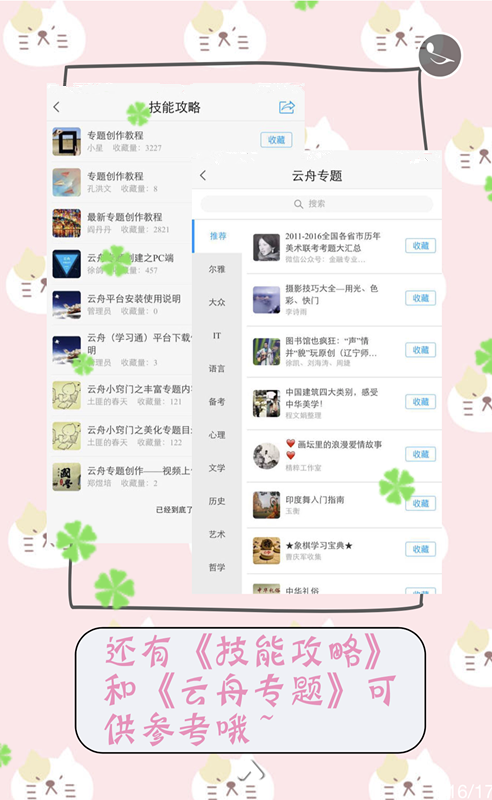Open the 象棋学习宝典 thumbnail
This screenshot has width=492, height=800.
pyautogui.click(x=266, y=550)
